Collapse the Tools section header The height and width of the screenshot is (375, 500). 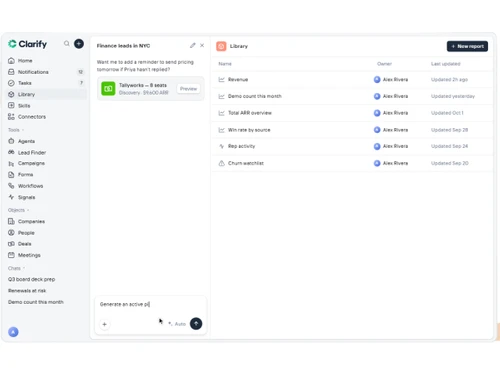point(16,130)
